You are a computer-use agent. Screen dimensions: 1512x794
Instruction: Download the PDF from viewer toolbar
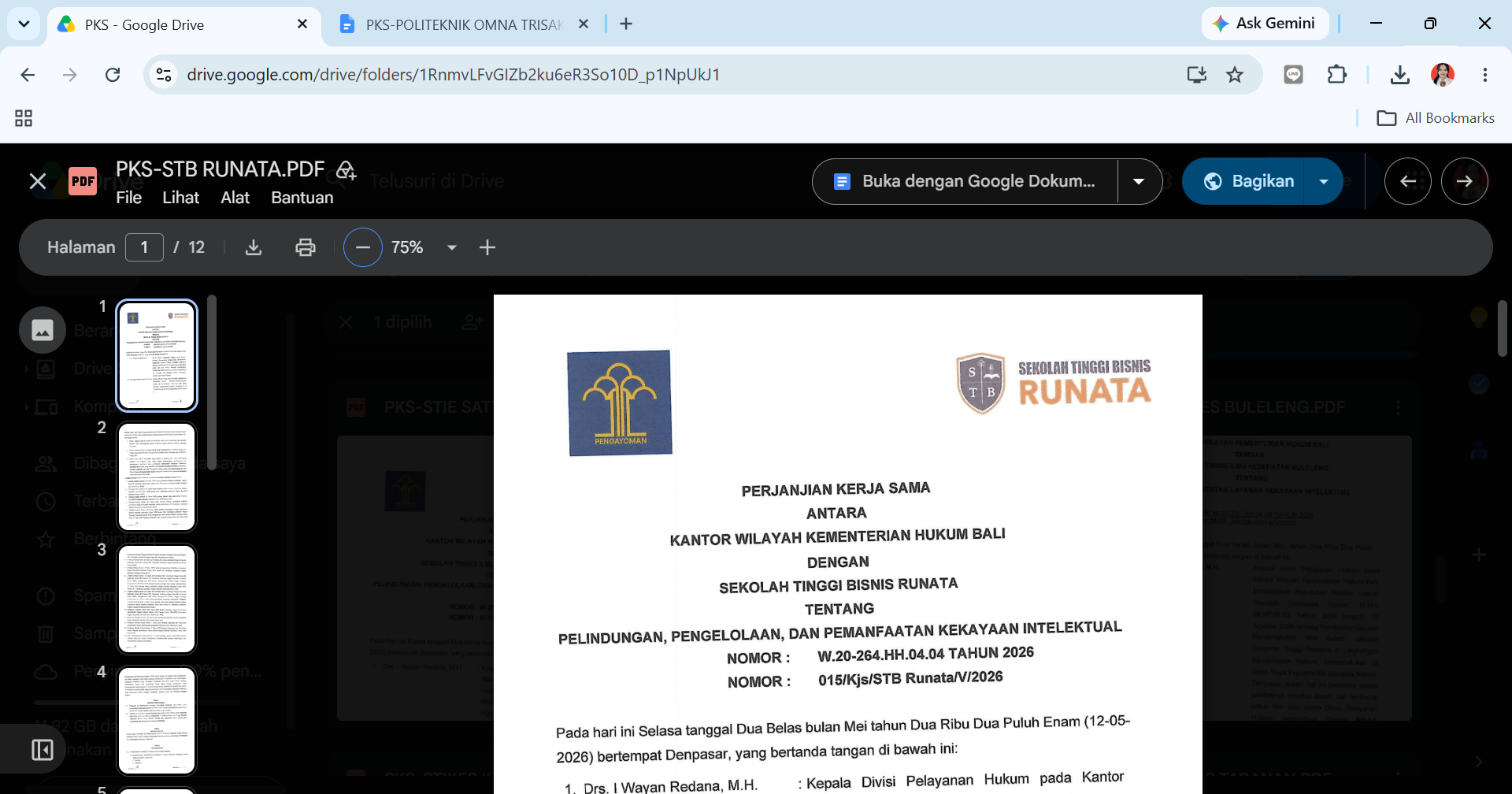pyautogui.click(x=254, y=247)
